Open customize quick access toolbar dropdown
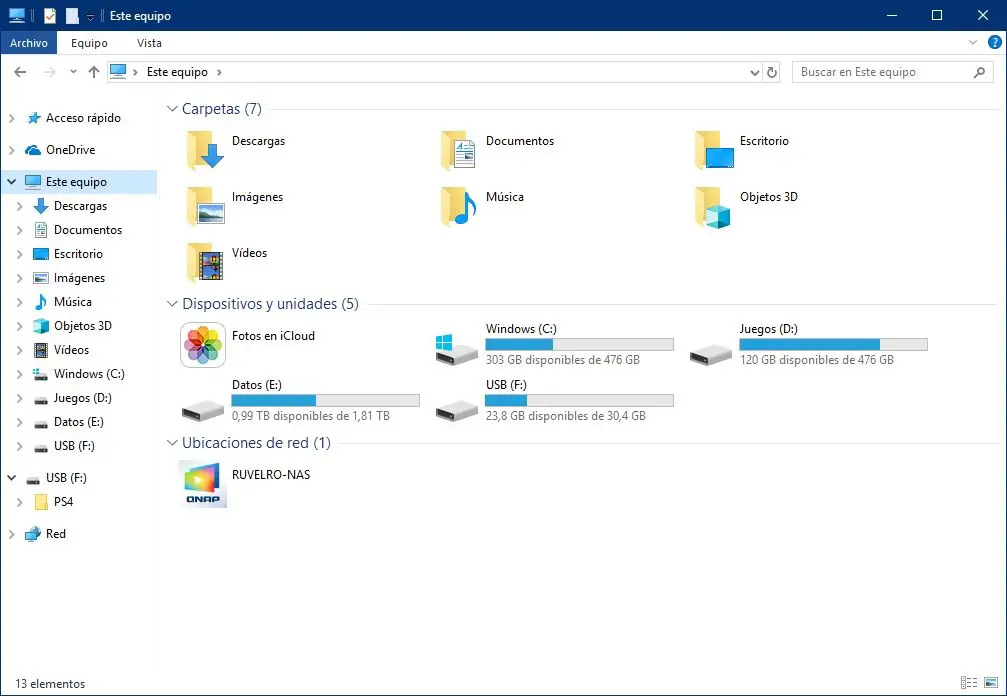This screenshot has width=1007, height=696. pos(91,16)
